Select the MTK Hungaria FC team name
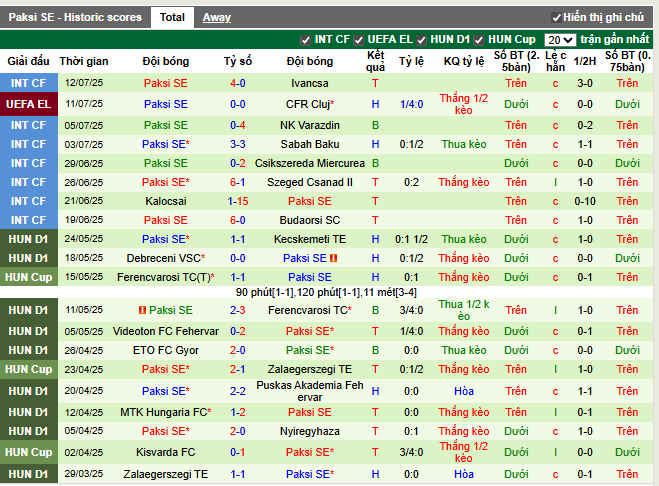 pos(163,412)
